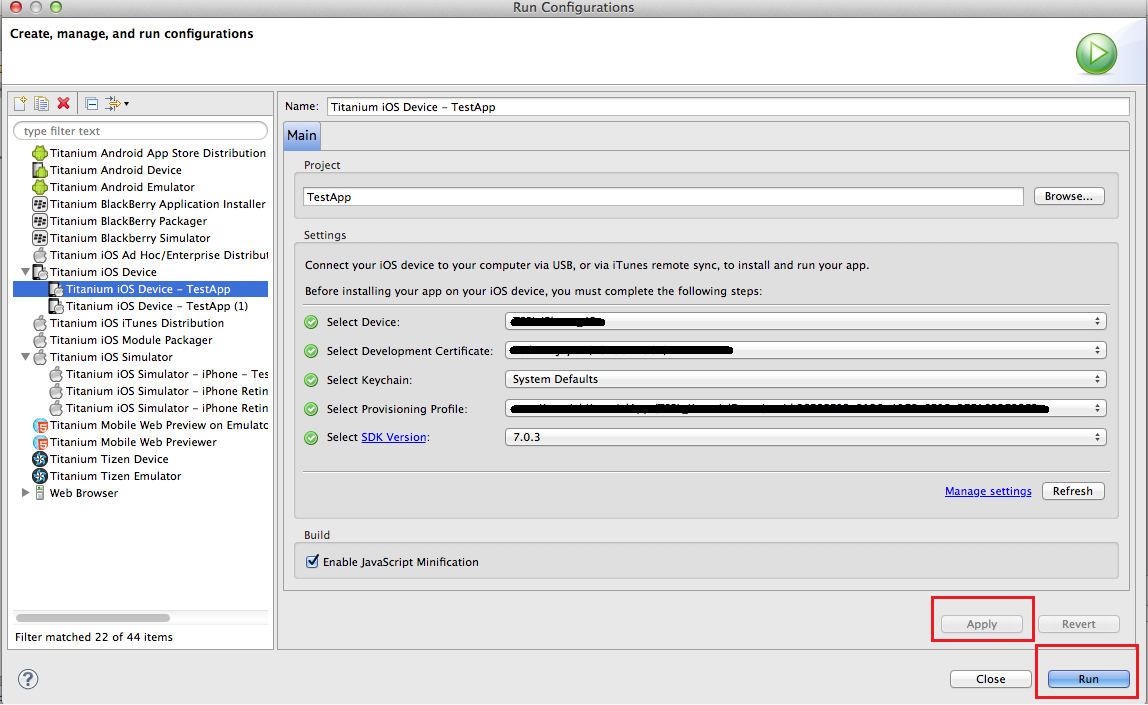Click the New launch configuration icon
This screenshot has width=1148, height=705.
coord(20,103)
